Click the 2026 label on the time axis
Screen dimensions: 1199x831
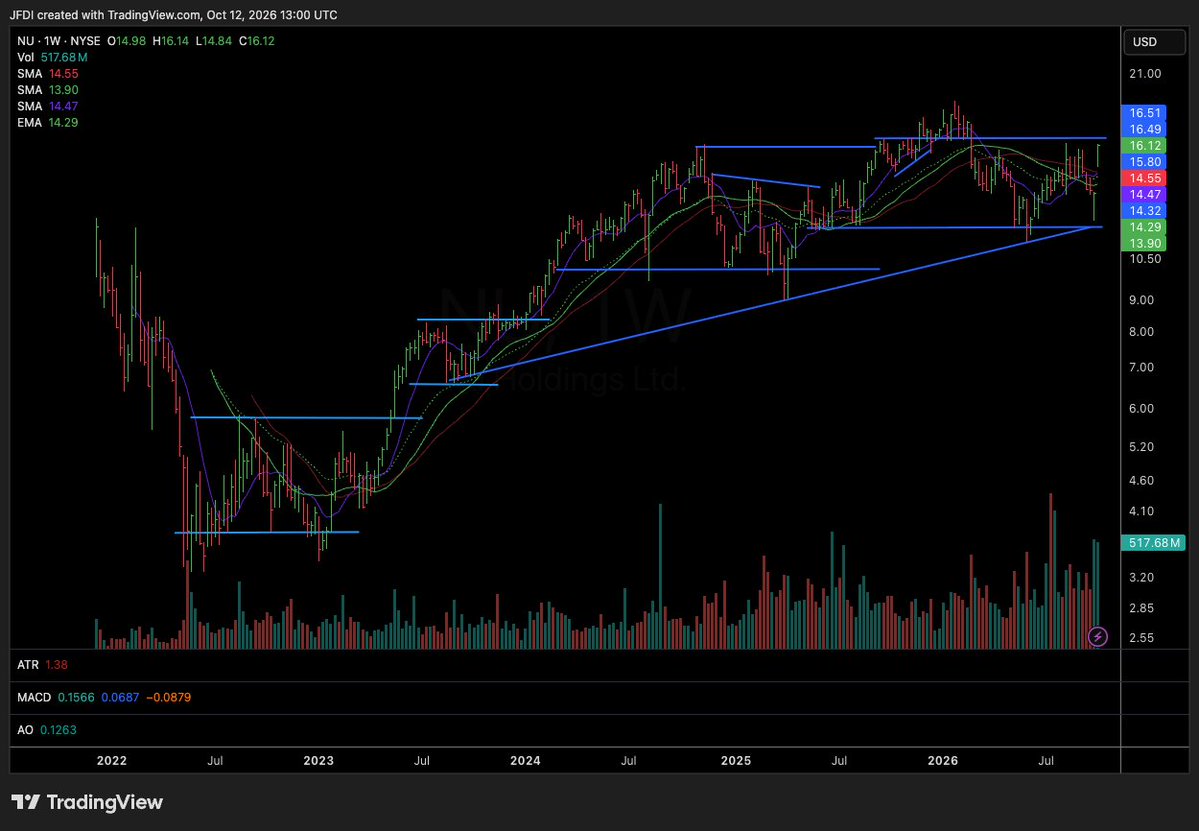942,761
